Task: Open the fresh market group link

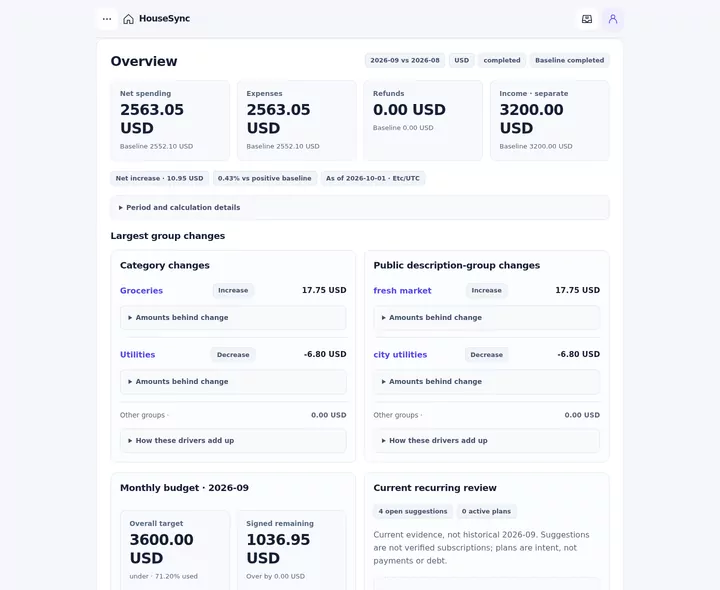Action: pos(402,291)
